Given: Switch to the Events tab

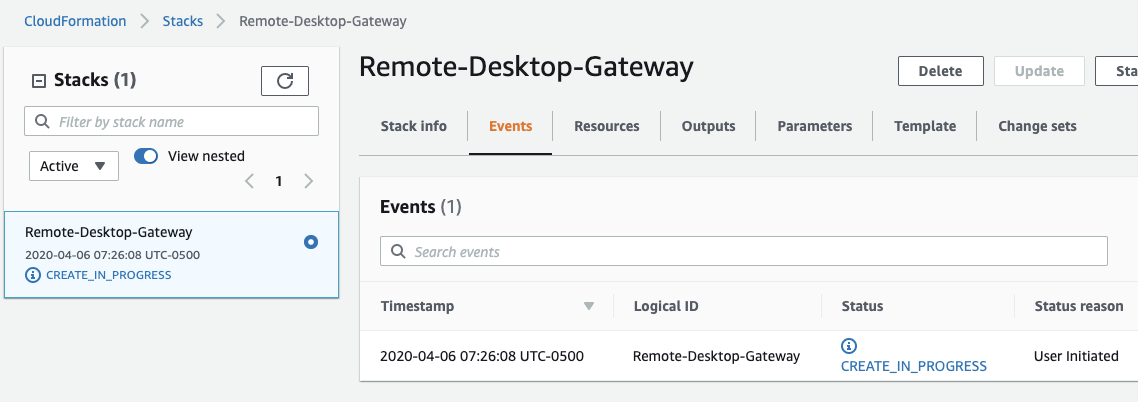Looking at the screenshot, I should pos(510,126).
